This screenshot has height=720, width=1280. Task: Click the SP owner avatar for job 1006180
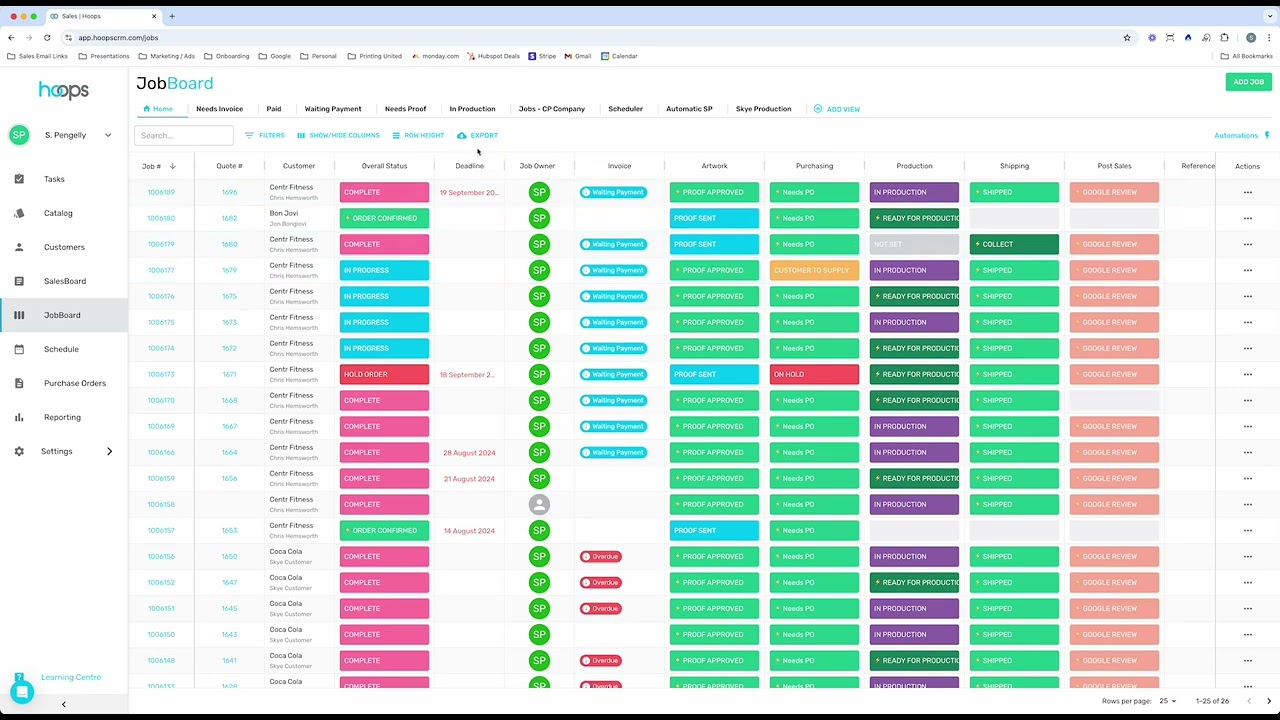coord(539,218)
